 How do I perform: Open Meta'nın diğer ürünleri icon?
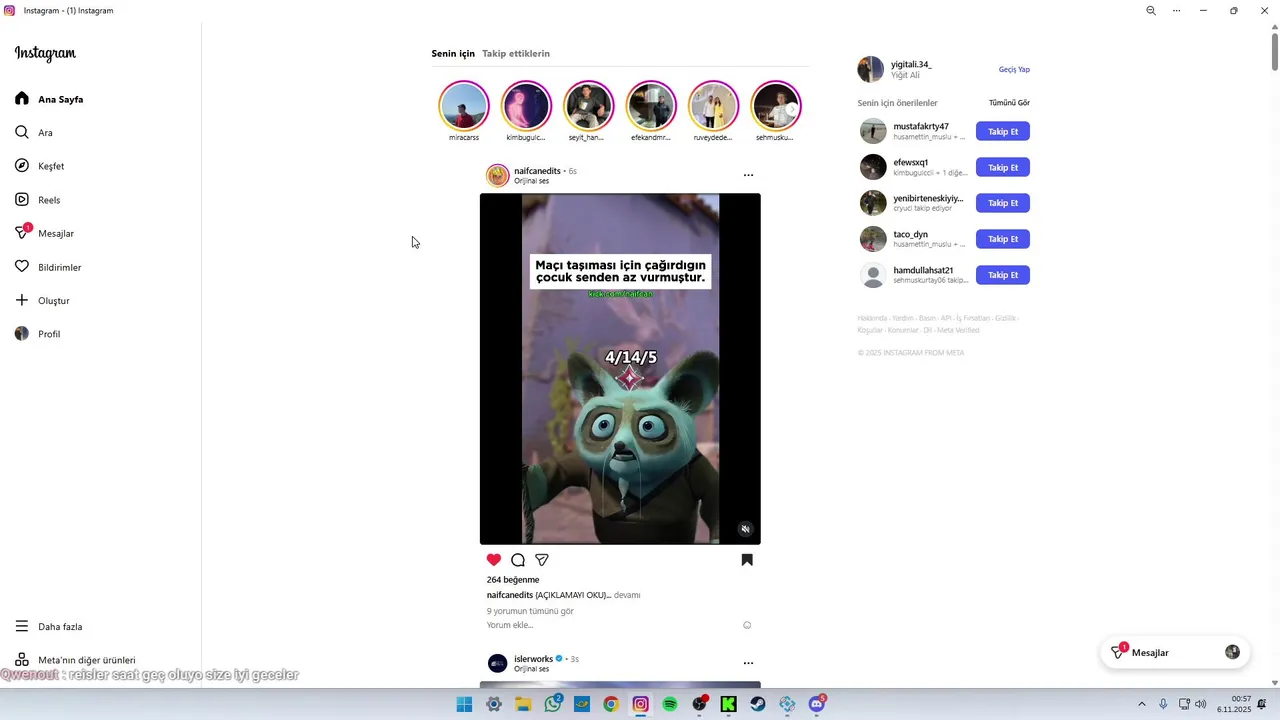pyautogui.click(x=22, y=660)
